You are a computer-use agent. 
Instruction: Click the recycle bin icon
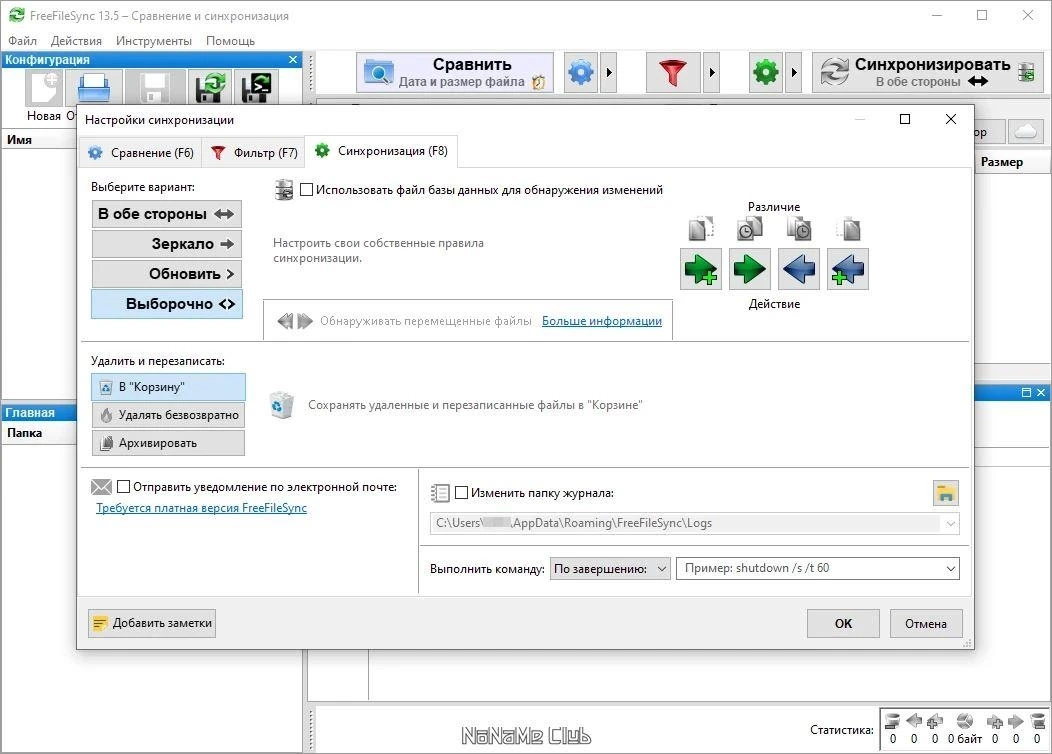(x=282, y=405)
